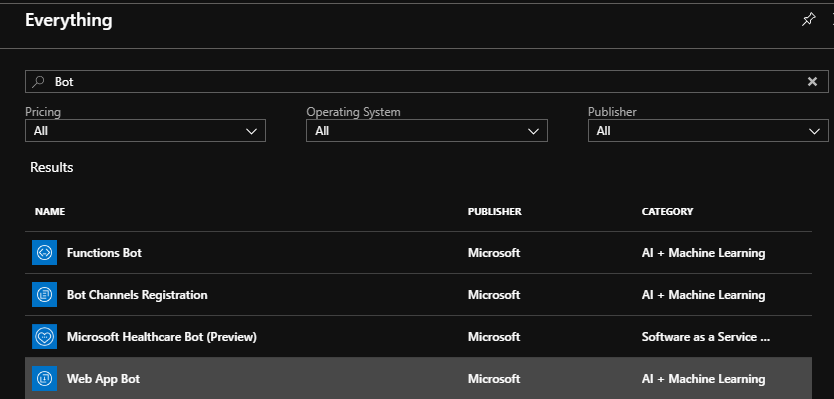This screenshot has width=834, height=399.
Task: Sort results by CATEGORY column
Action: (668, 212)
